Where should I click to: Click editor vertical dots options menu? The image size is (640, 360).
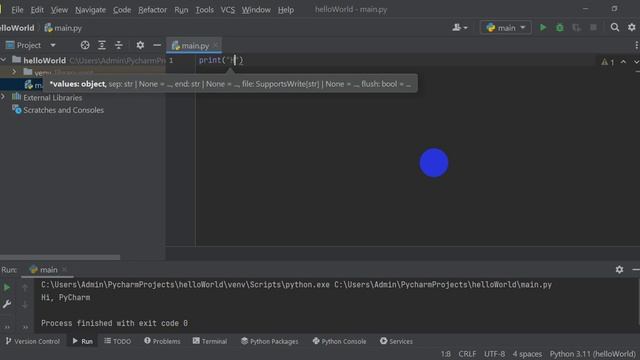pyautogui.click(x=636, y=45)
